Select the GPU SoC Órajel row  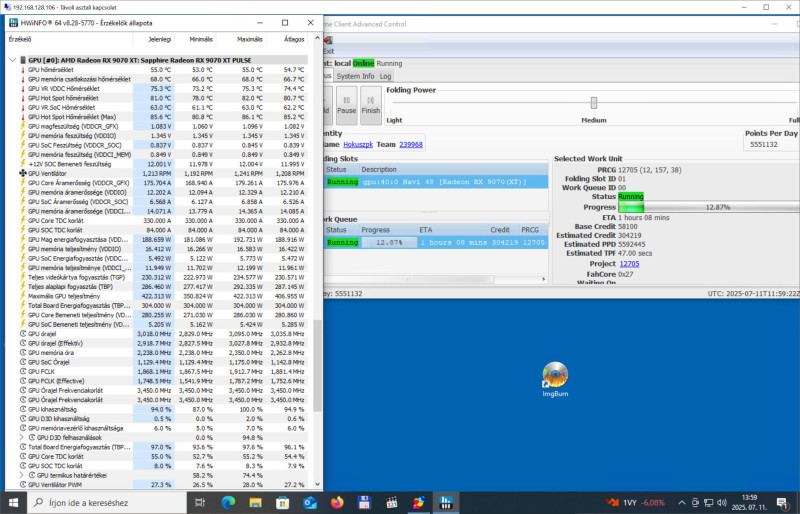point(158,362)
